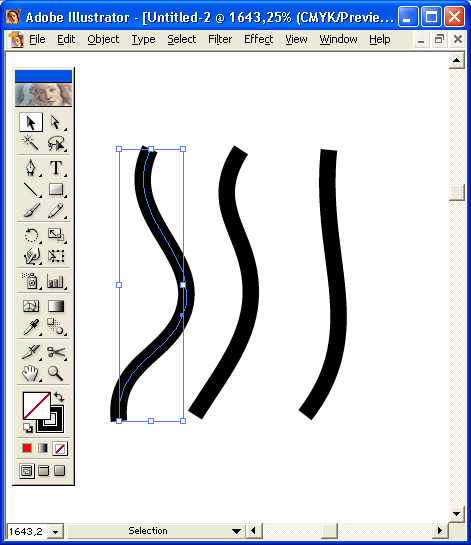
Task: Select the Type tool
Action: point(56,168)
